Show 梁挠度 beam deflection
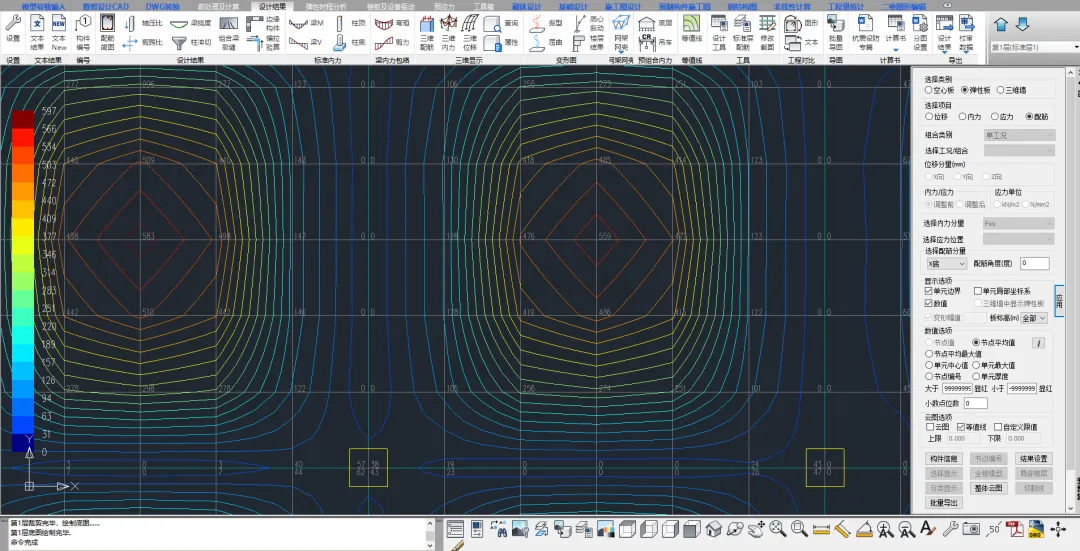Screen dimensions: 1080x551 191,23
